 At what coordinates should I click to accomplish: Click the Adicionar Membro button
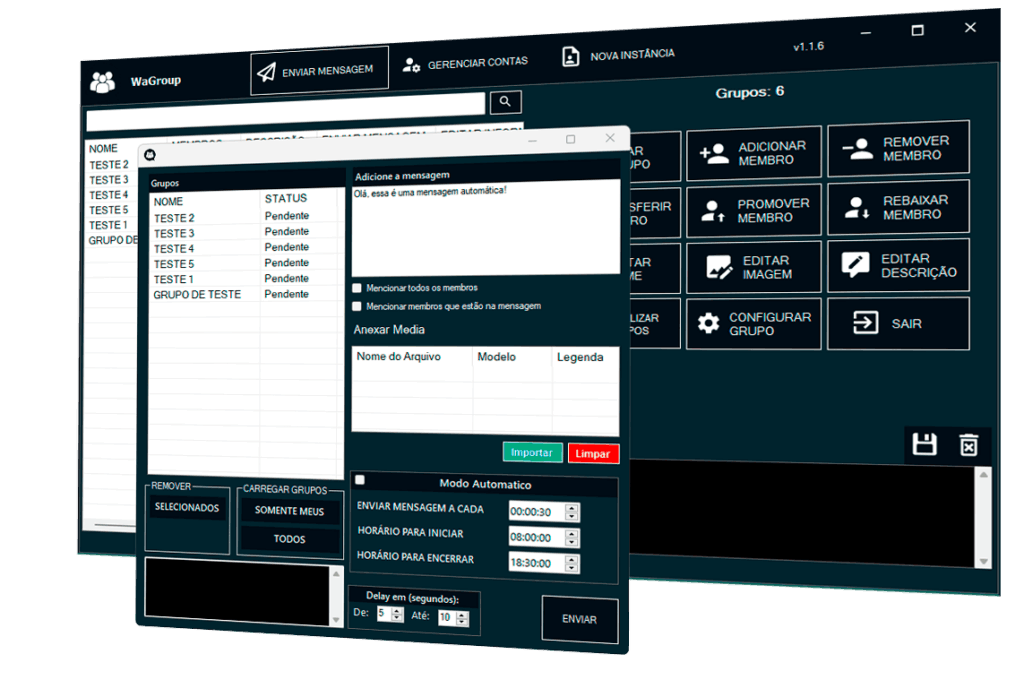pyautogui.click(x=754, y=153)
